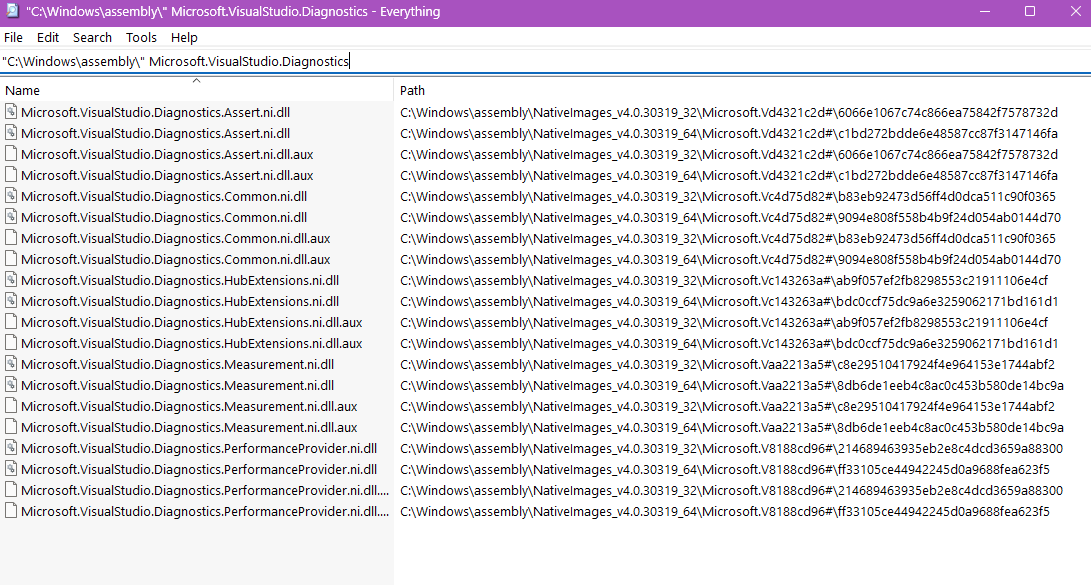
Task: Select icon of HubExtensions.ni.dll.aux 32-bit row
Action: coord(10,321)
